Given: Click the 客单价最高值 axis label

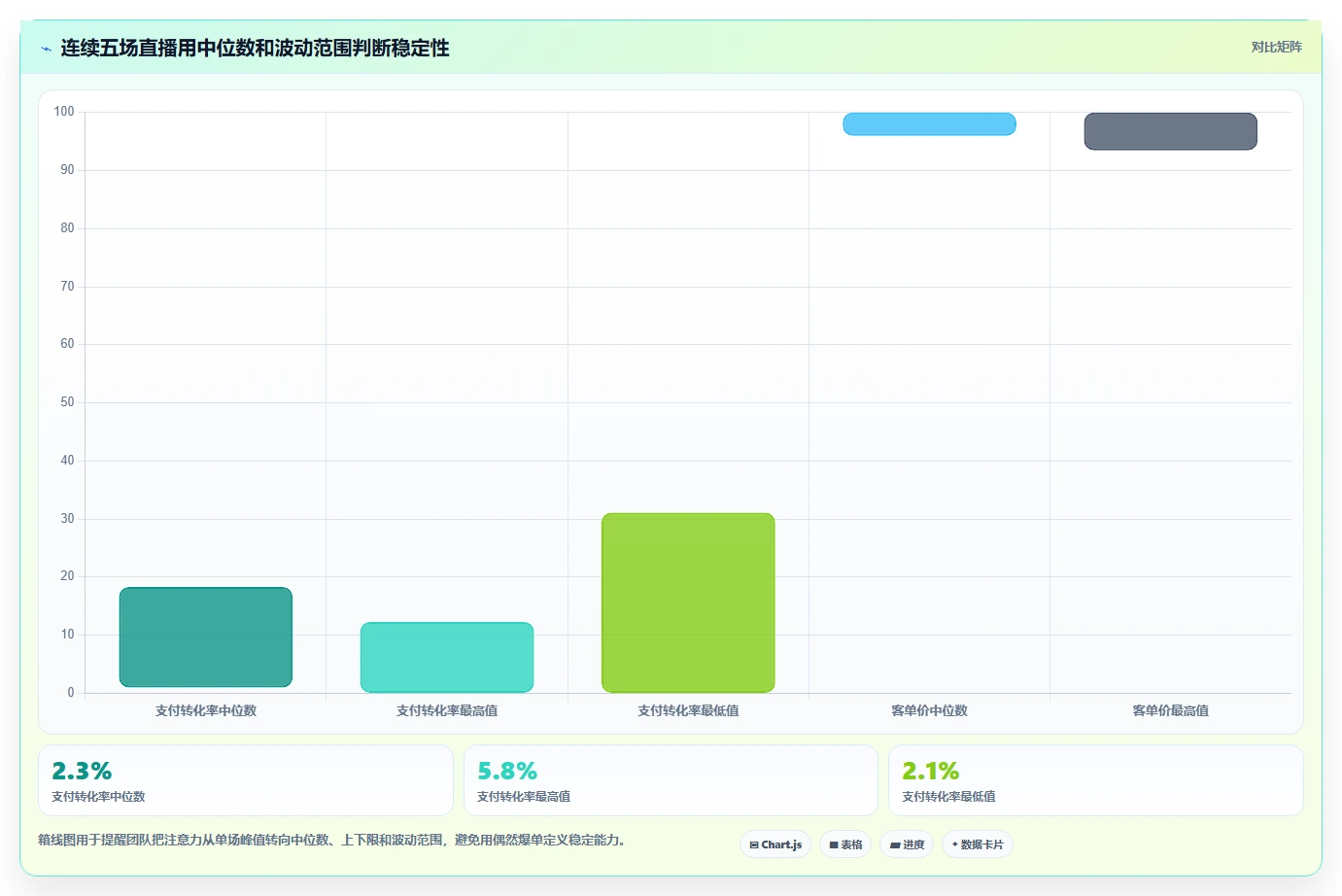Looking at the screenshot, I should (x=1171, y=710).
